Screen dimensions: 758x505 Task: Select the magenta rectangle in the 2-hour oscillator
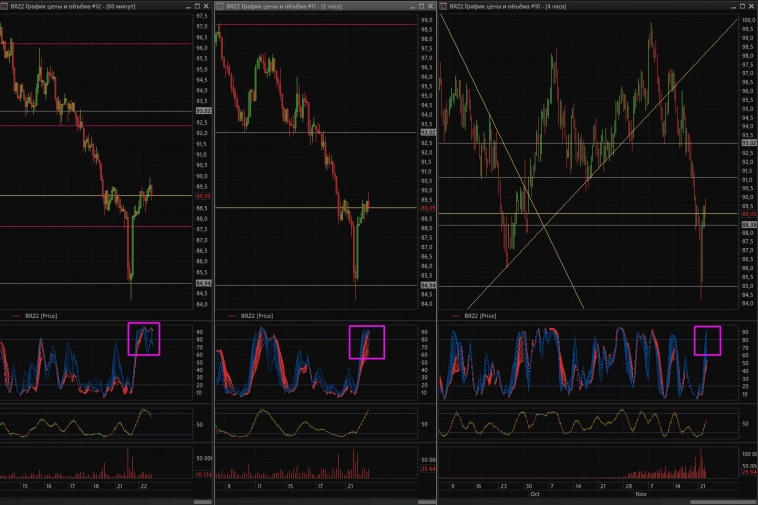[x=366, y=342]
